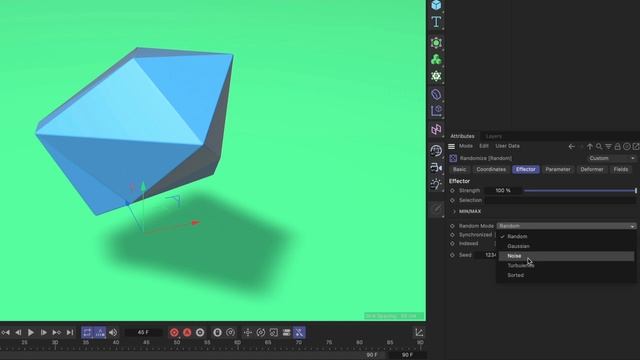Viewport: 640px width, 360px height.
Task: Open the Volume Builder gear-shaped icon
Action: (436, 76)
